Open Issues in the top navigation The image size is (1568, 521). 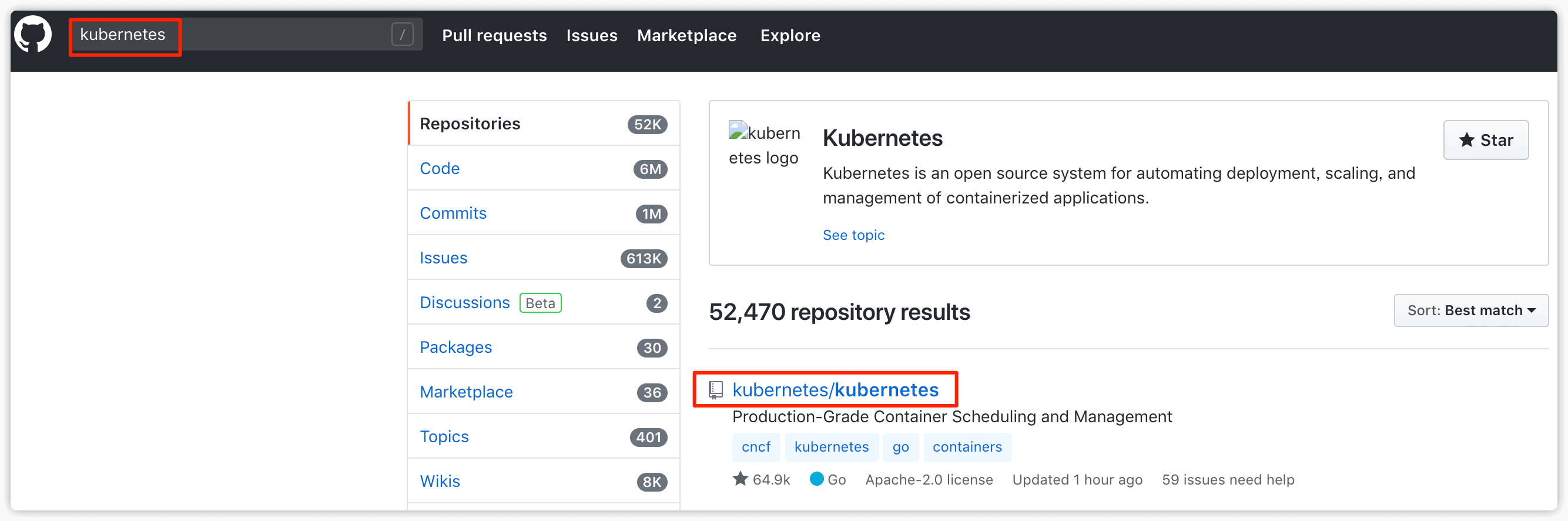pos(592,35)
